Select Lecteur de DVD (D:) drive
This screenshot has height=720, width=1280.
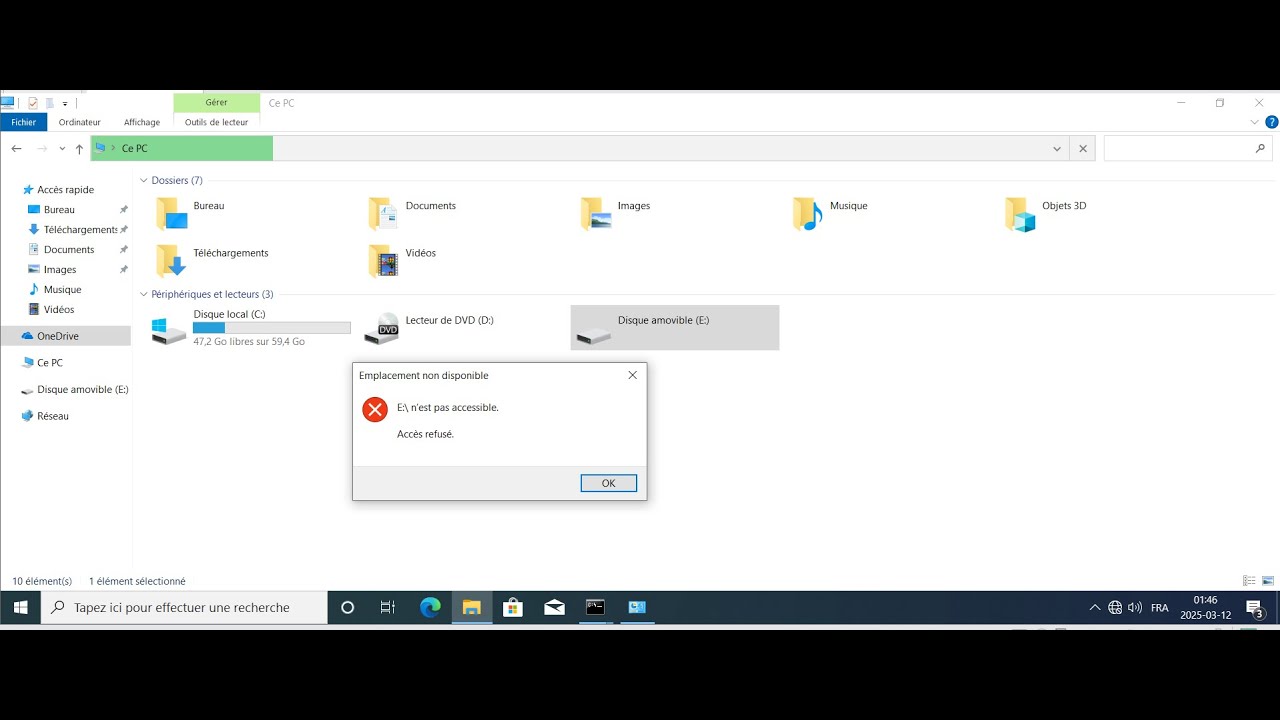(x=430, y=328)
